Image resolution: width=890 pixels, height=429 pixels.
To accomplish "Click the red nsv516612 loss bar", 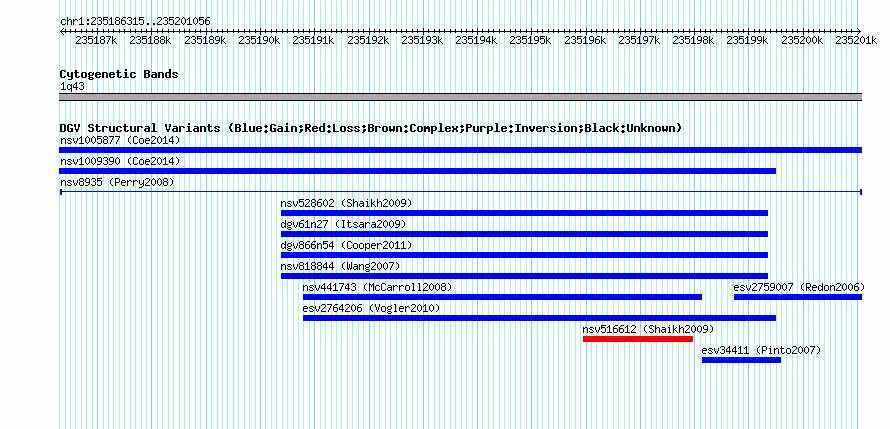I will [638, 339].
